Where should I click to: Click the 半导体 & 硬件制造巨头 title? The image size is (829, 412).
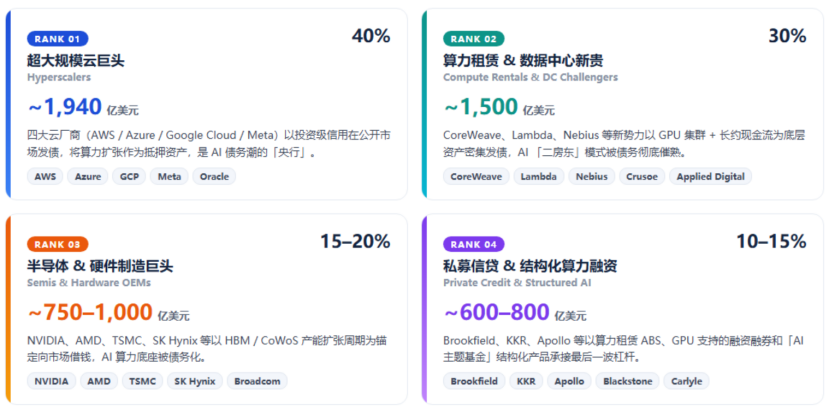coord(100,266)
